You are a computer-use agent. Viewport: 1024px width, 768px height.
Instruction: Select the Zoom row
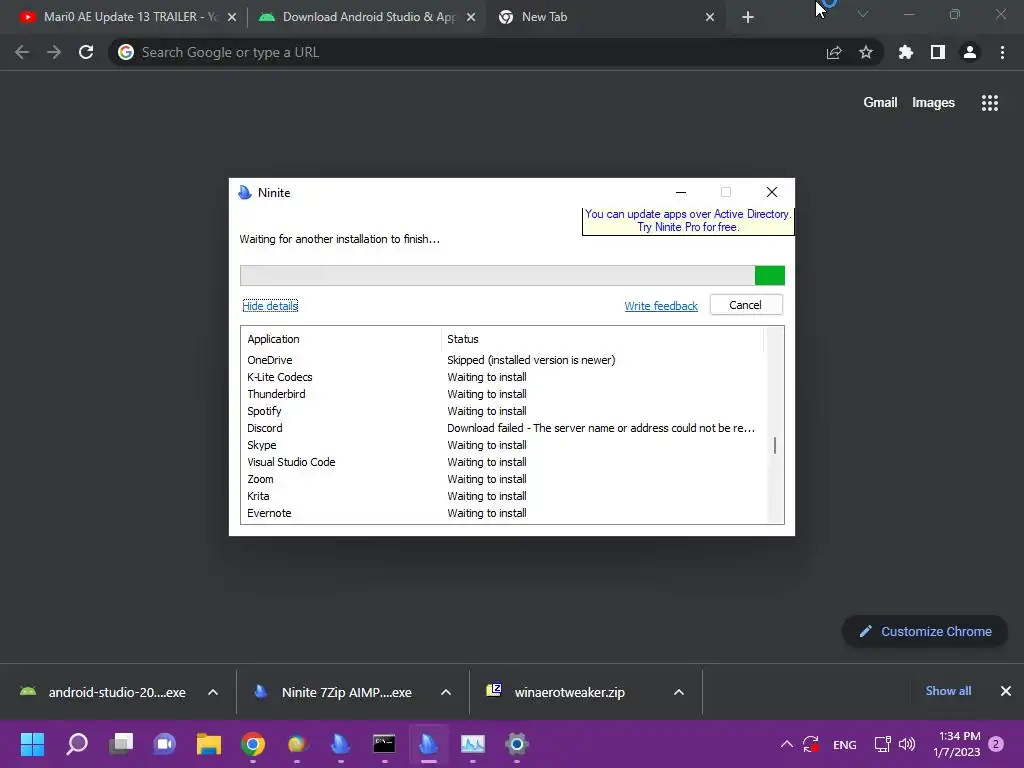coord(502,479)
